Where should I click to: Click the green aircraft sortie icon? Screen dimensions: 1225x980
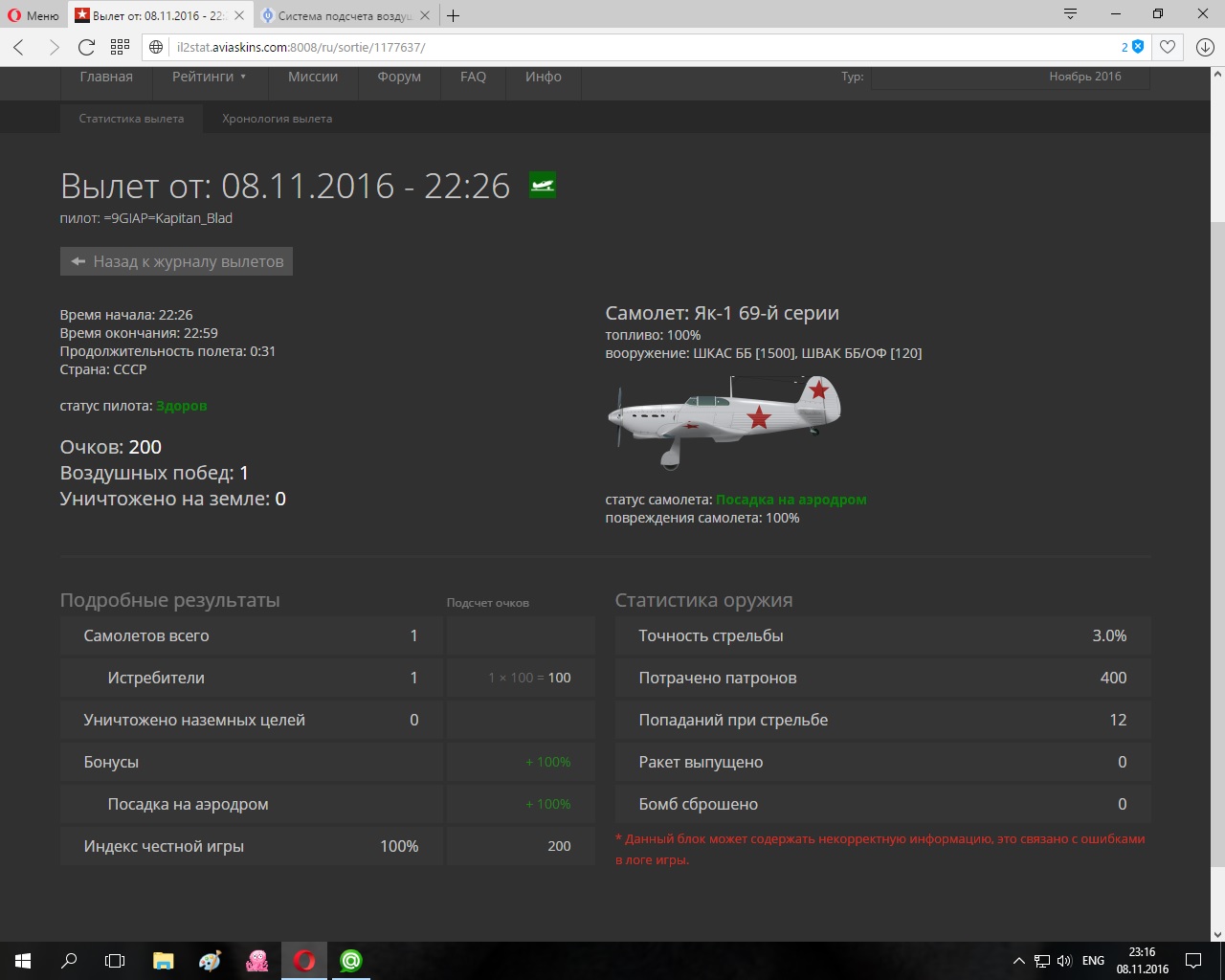coord(543,184)
